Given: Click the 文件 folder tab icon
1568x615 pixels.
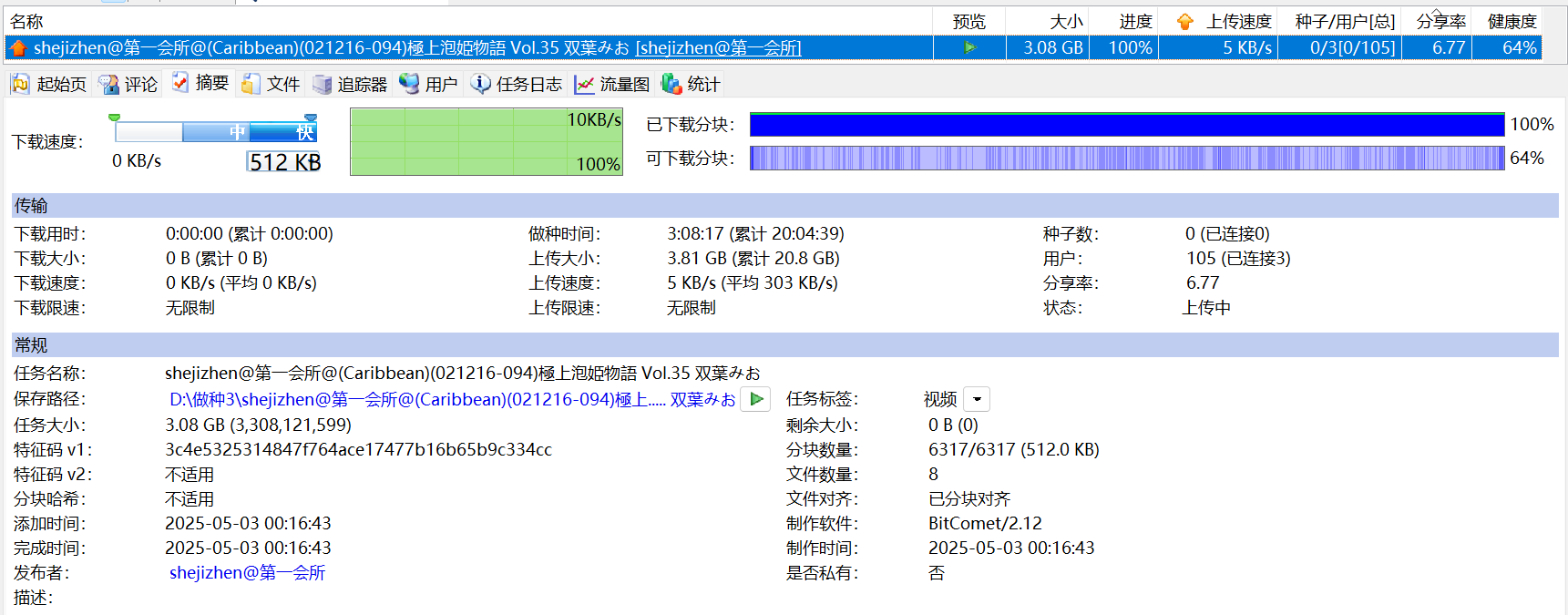Looking at the screenshot, I should [251, 85].
